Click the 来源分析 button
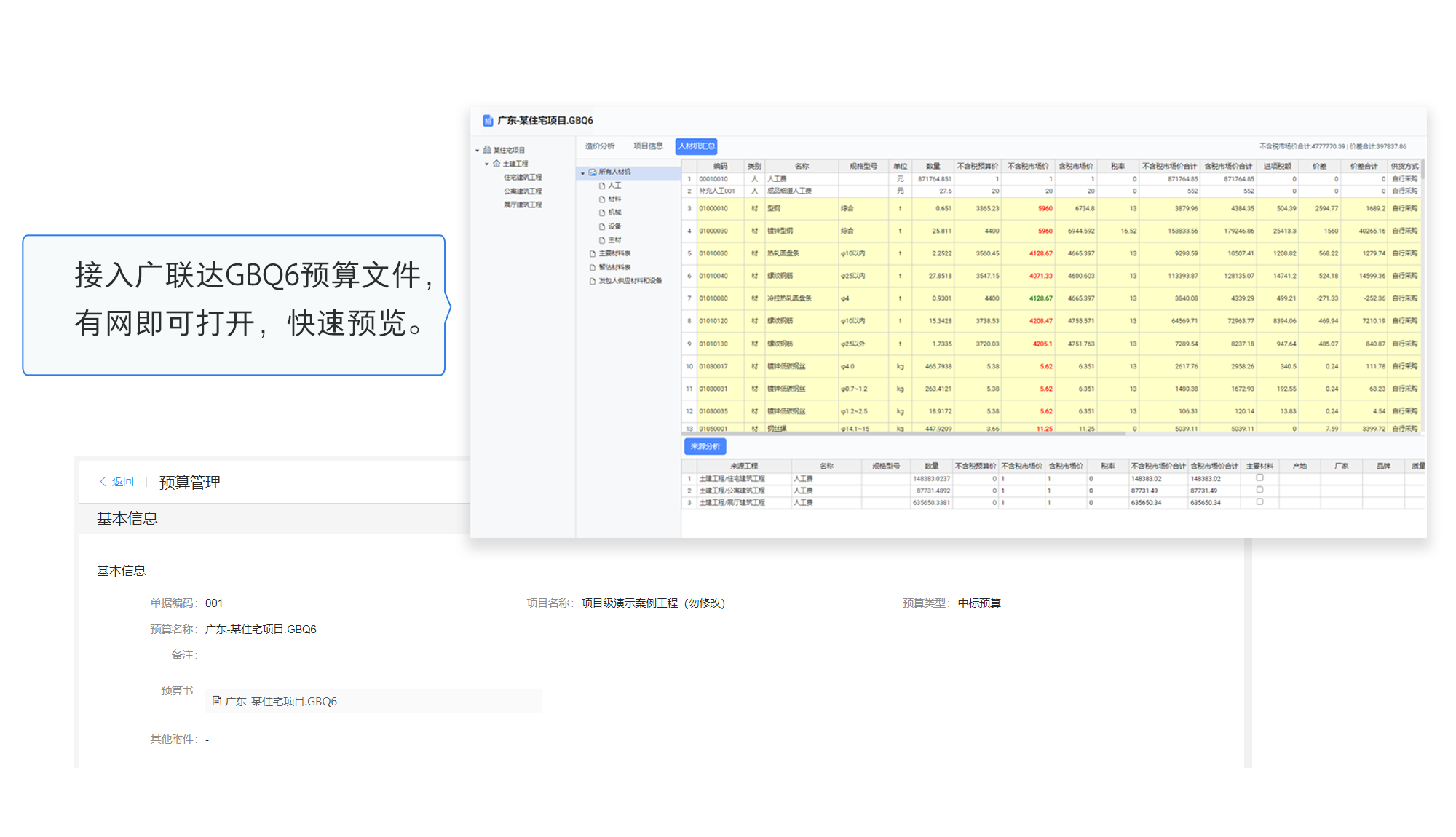1456x837 pixels. (705, 446)
